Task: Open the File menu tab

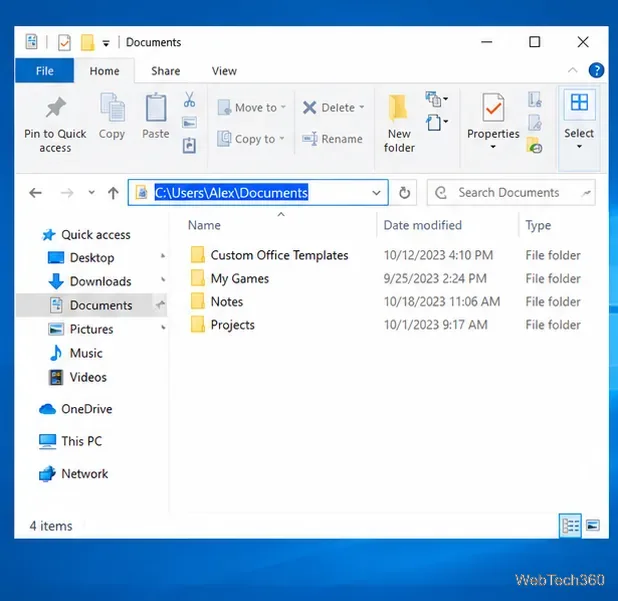Action: (45, 71)
